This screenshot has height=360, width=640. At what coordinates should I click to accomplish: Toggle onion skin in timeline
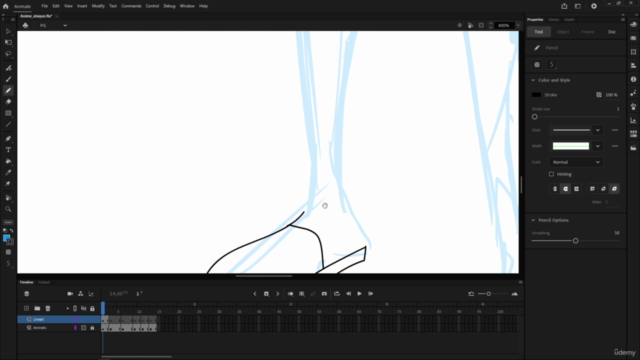click(x=291, y=294)
